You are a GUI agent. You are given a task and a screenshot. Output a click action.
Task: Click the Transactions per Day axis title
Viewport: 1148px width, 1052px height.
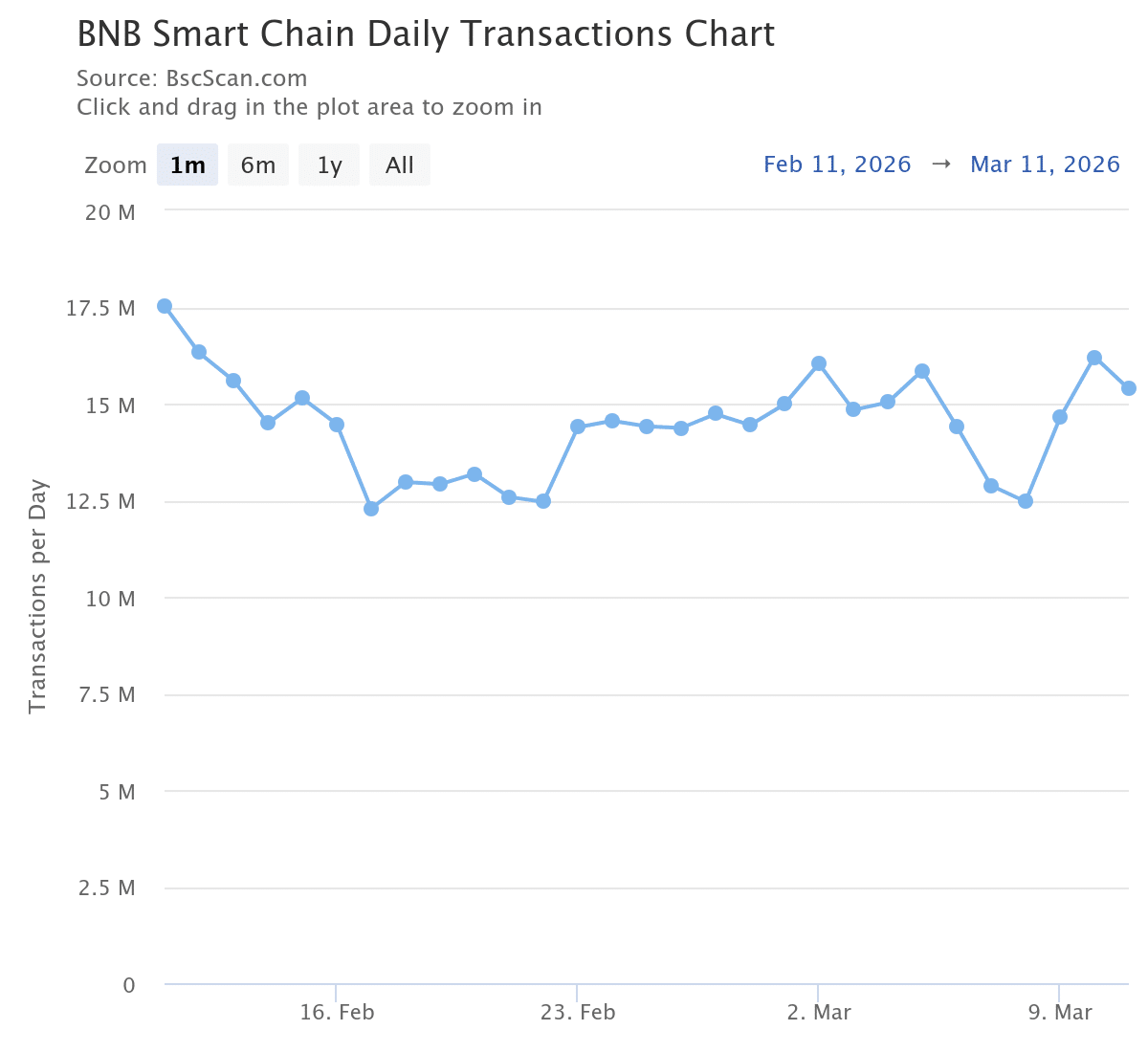click(37, 596)
